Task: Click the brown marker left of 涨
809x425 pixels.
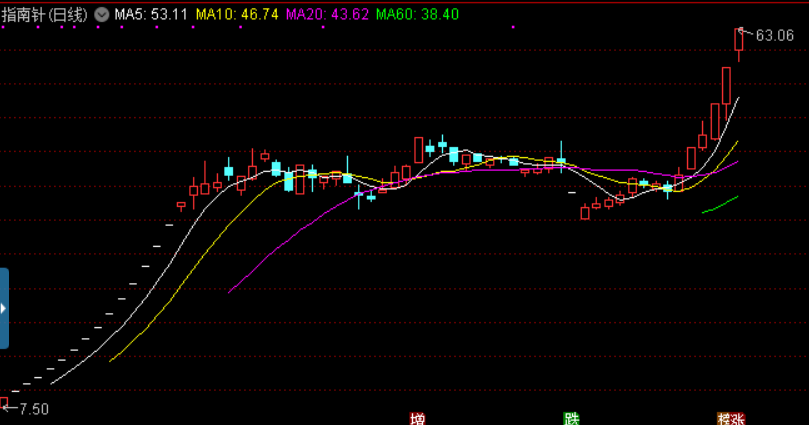Action: [724, 419]
